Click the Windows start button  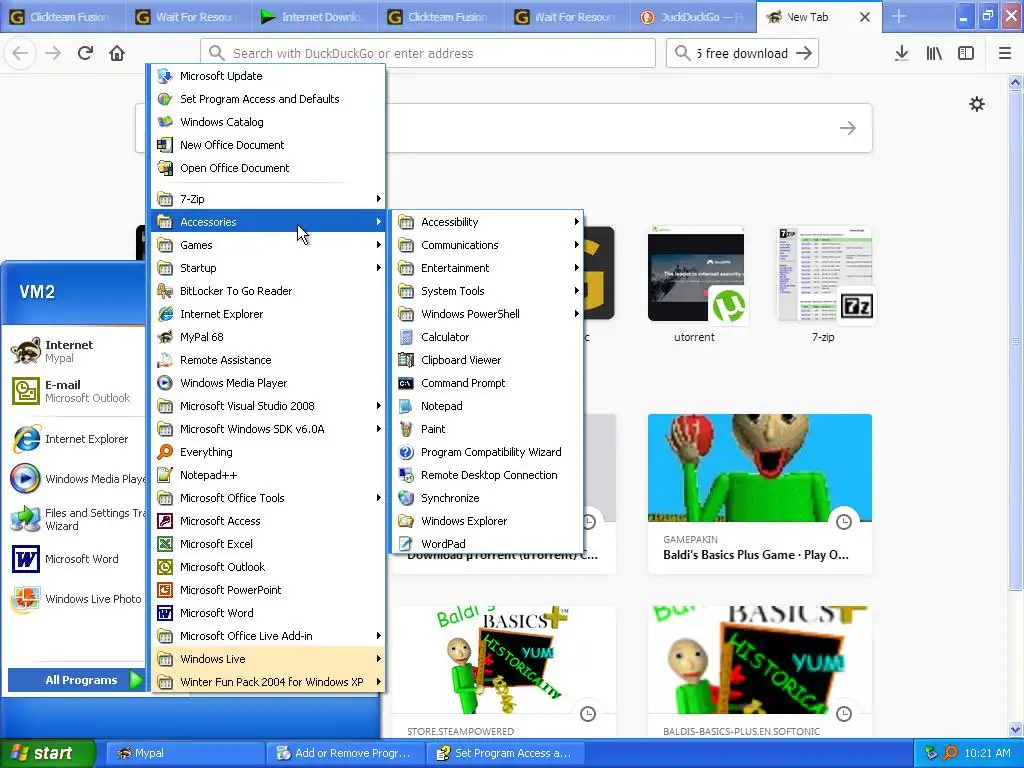click(48, 753)
